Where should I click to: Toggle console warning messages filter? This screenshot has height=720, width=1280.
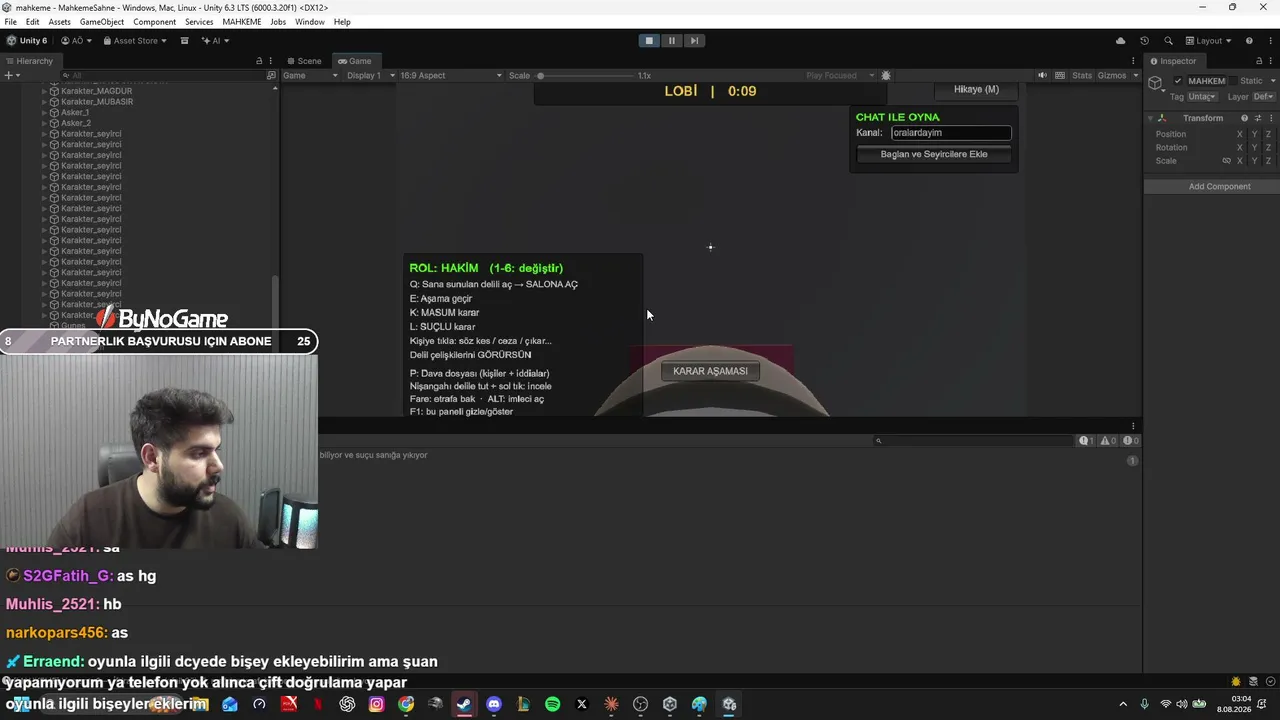pyautogui.click(x=1107, y=441)
